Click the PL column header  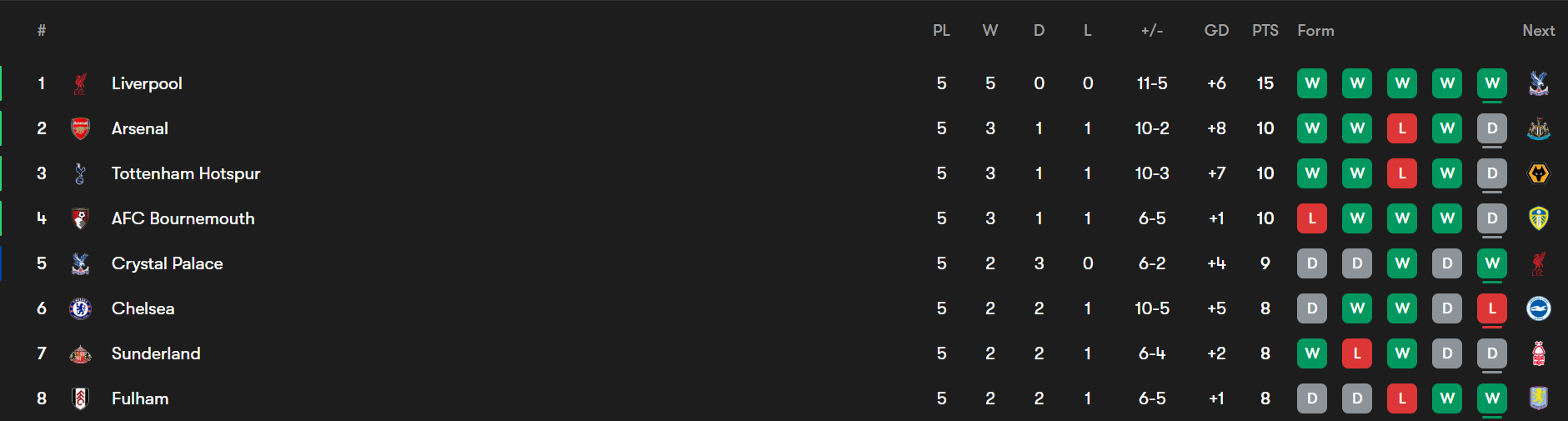point(941,31)
